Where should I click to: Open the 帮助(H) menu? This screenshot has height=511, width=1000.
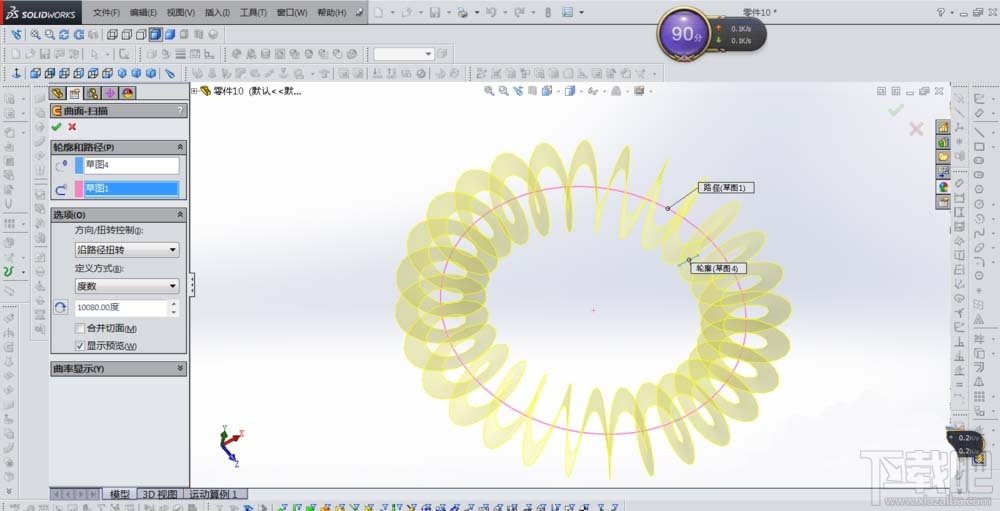point(332,13)
